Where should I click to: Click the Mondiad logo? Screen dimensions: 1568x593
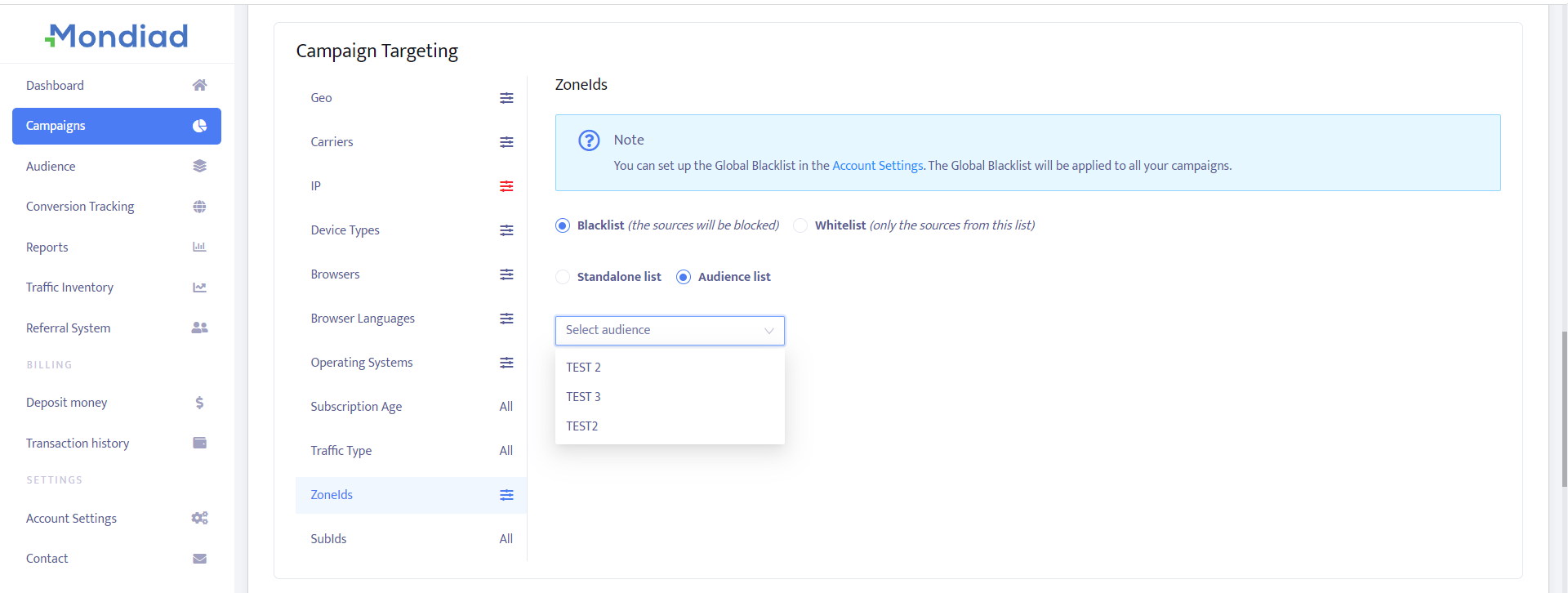click(117, 36)
